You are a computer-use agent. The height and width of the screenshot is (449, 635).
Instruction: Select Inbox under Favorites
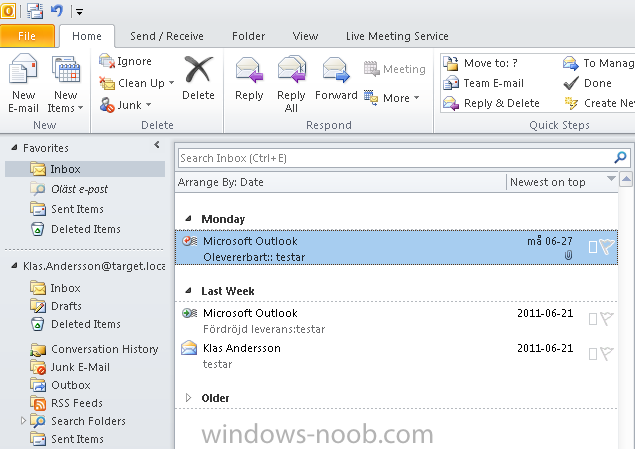85,169
